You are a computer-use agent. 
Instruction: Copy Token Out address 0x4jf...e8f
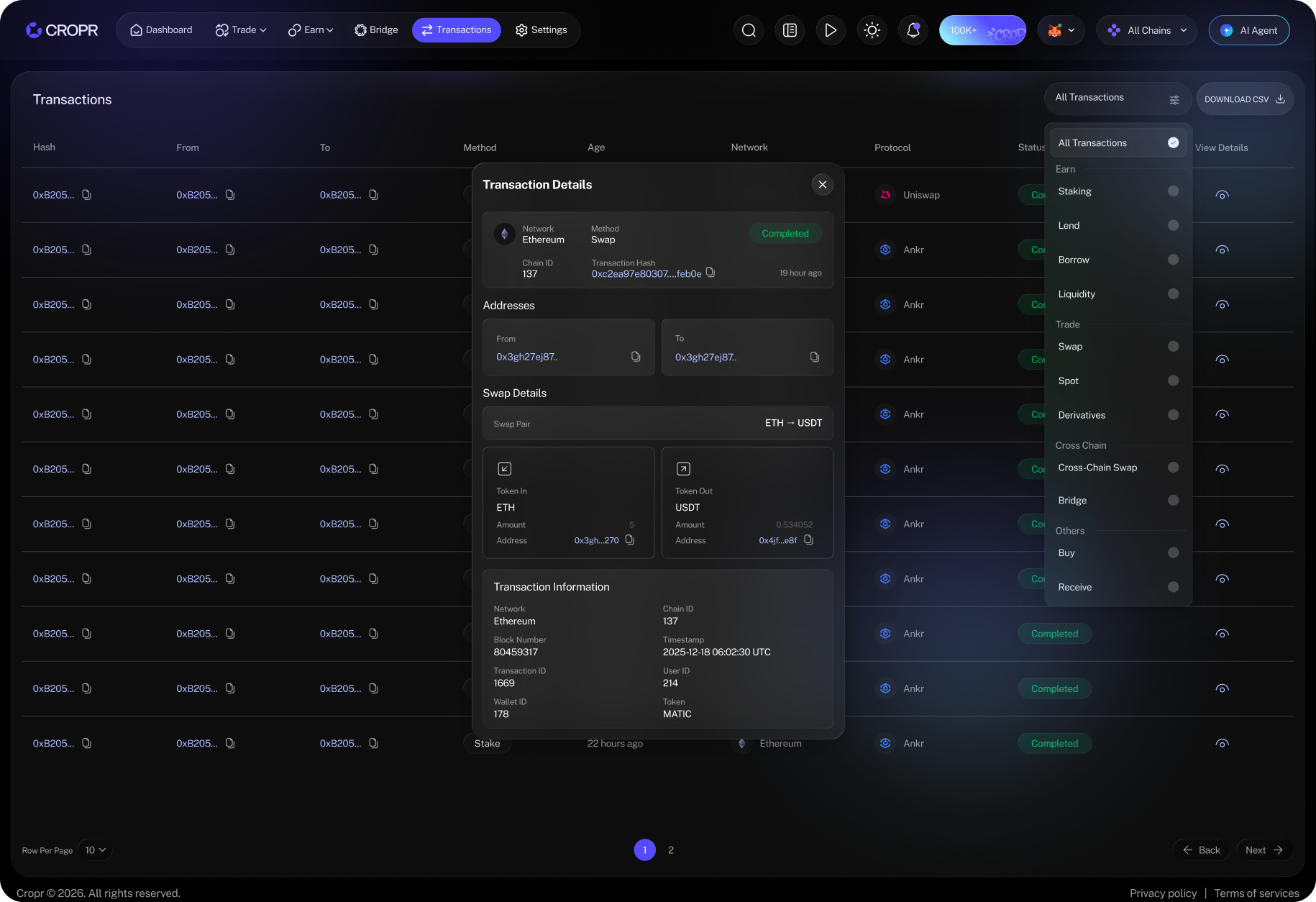coord(808,540)
